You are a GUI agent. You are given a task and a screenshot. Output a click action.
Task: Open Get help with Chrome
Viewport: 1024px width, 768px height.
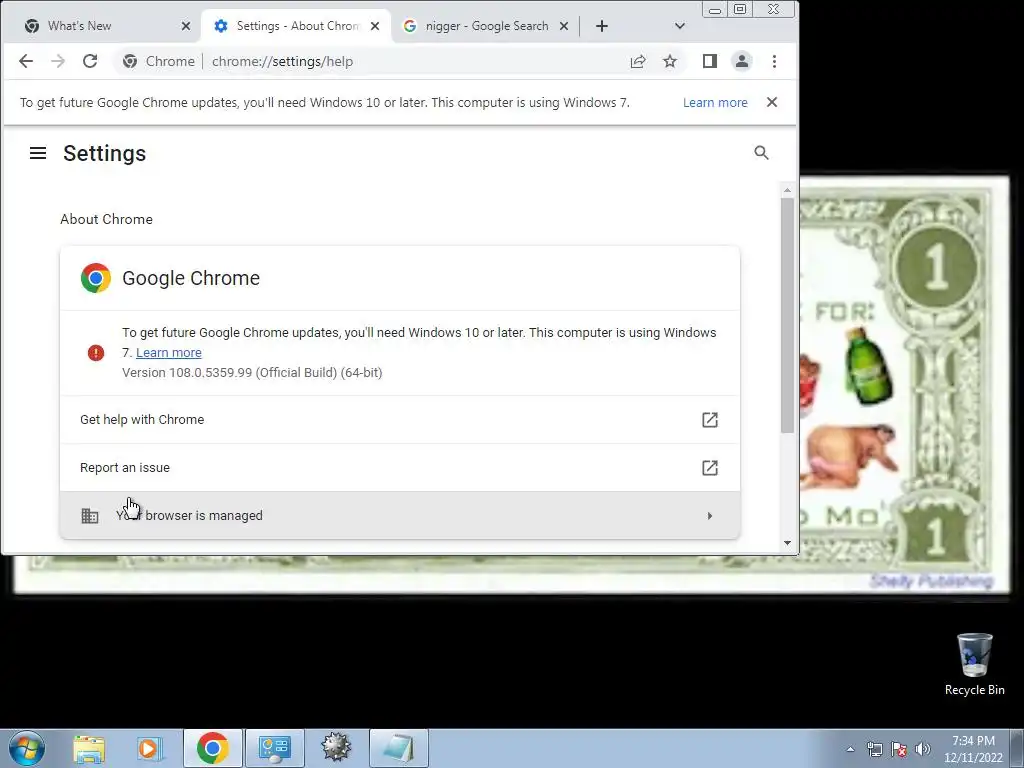400,420
